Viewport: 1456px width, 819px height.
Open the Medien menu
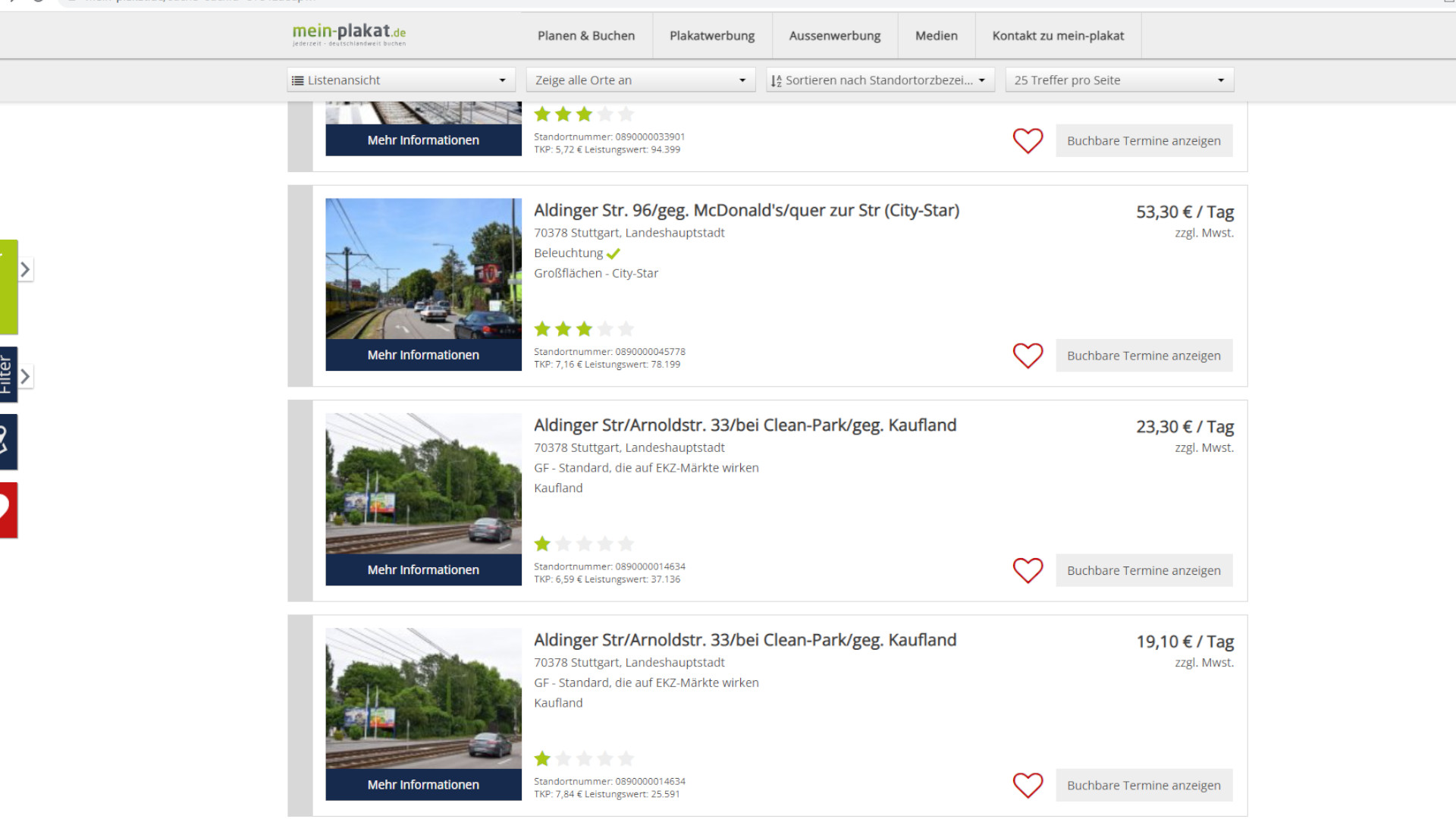[937, 36]
